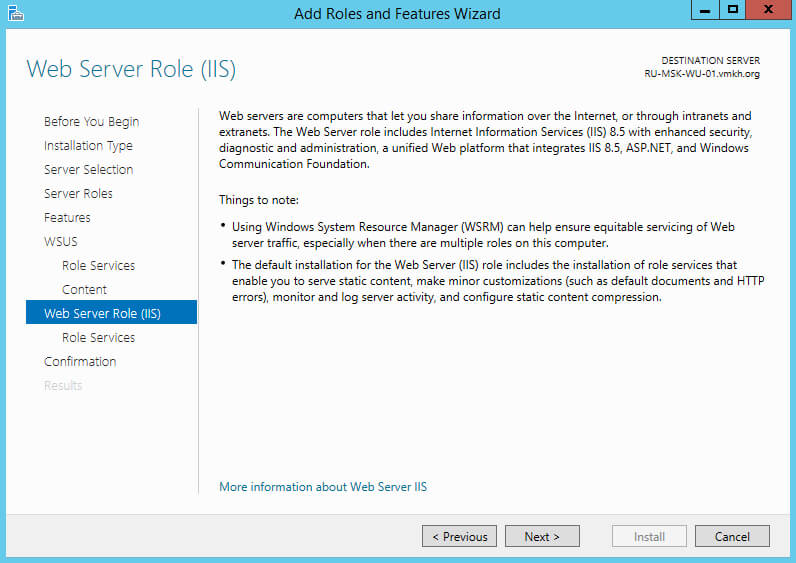Maximize the wizard window

pyautogui.click(x=733, y=10)
